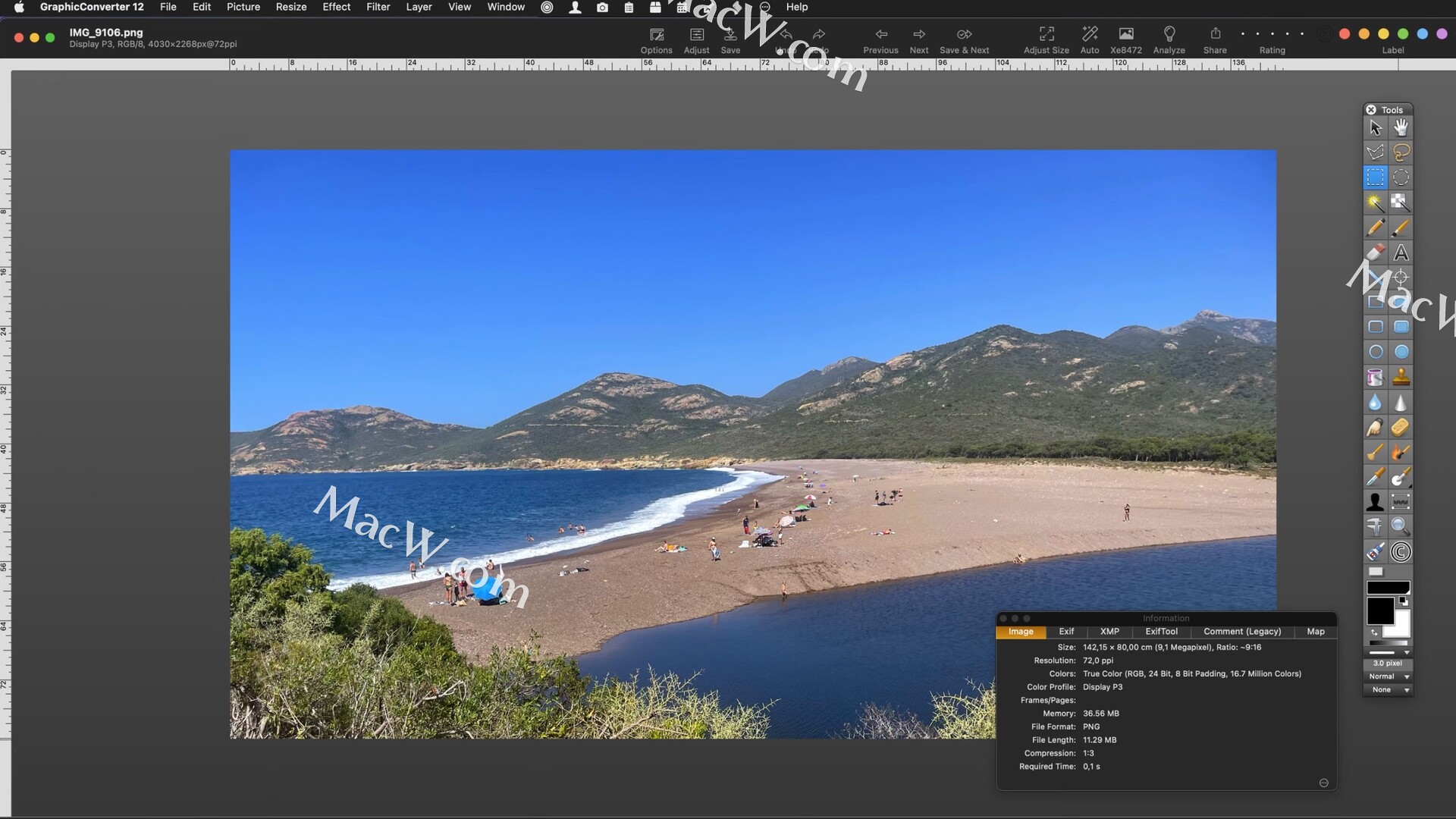The height and width of the screenshot is (819, 1456).
Task: Select the dodge broom brush tool
Action: coord(1376,452)
